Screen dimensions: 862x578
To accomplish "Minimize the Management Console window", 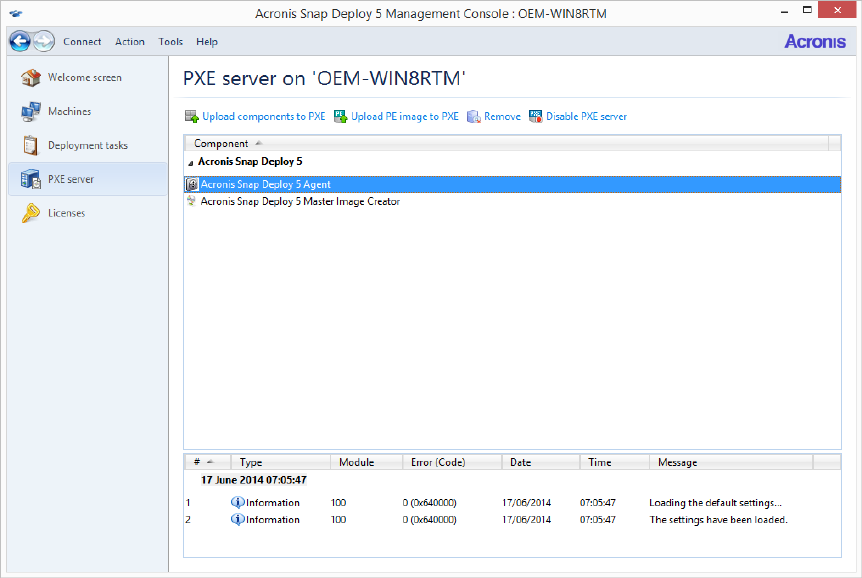I will point(784,10).
